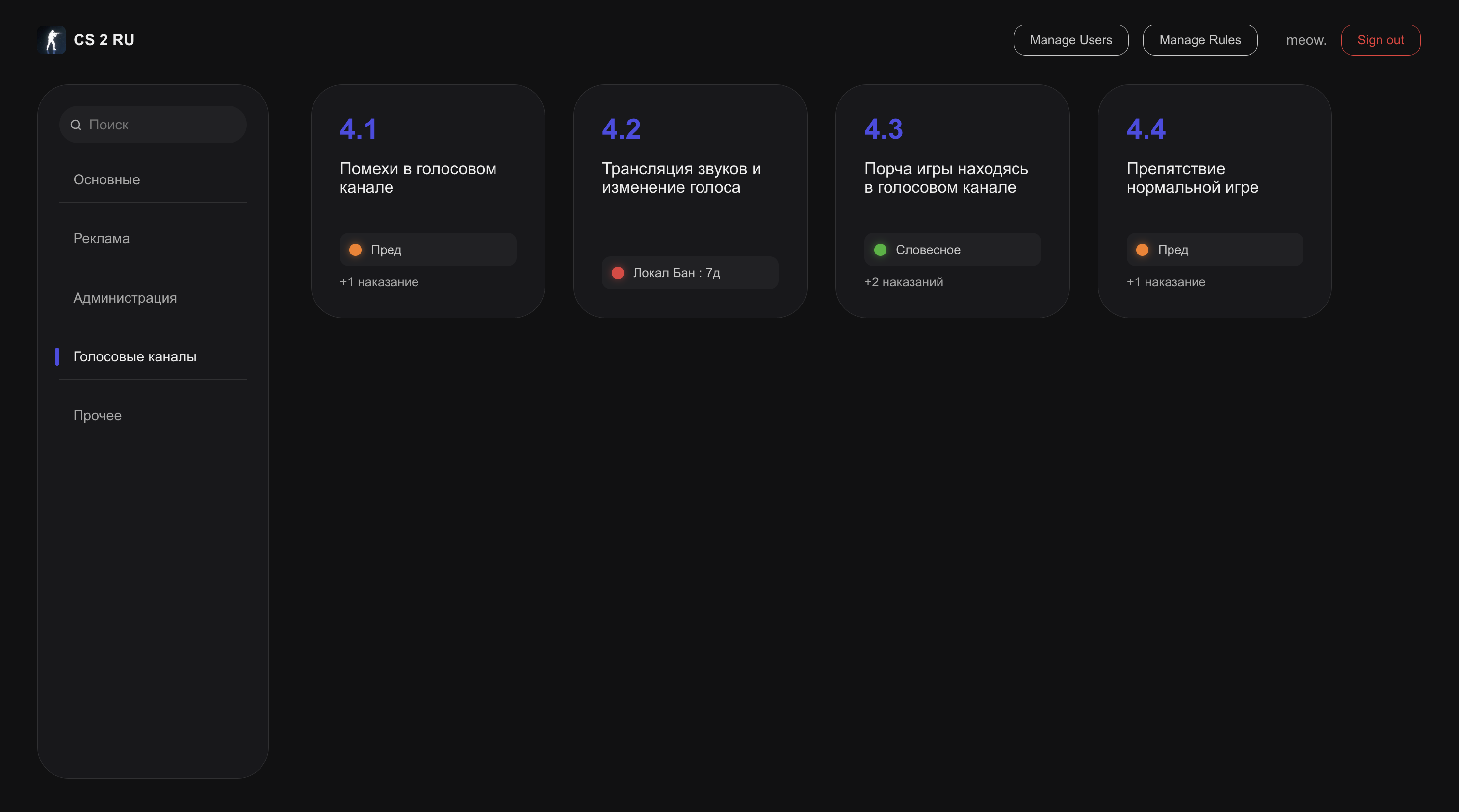
Task: Open the Прочее category
Action: [x=98, y=416]
